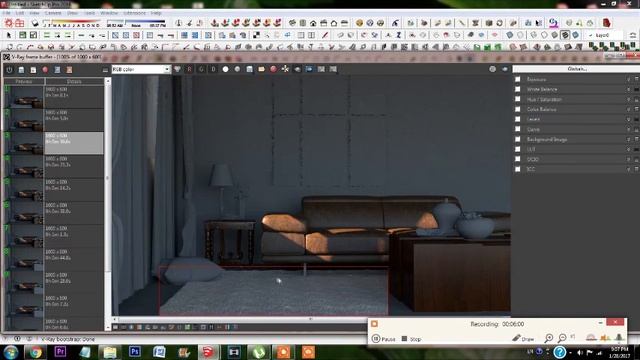This screenshot has height=360, width=640.
Task: Click the red book icon at toolbar end
Action: (x=607, y=23)
